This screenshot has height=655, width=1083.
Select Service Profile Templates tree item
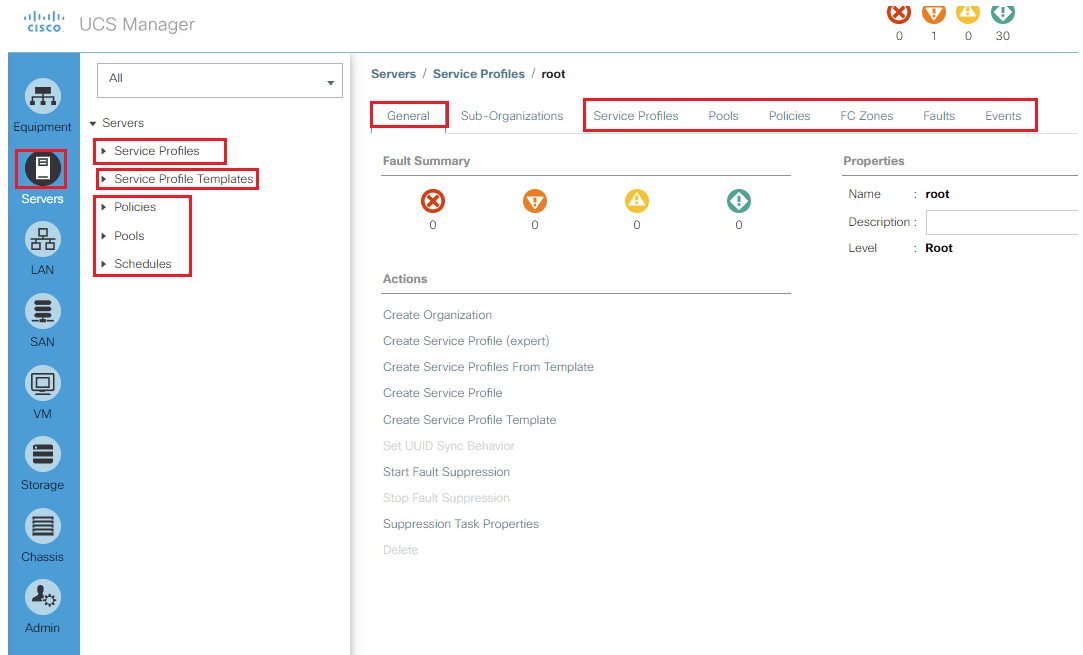click(184, 179)
